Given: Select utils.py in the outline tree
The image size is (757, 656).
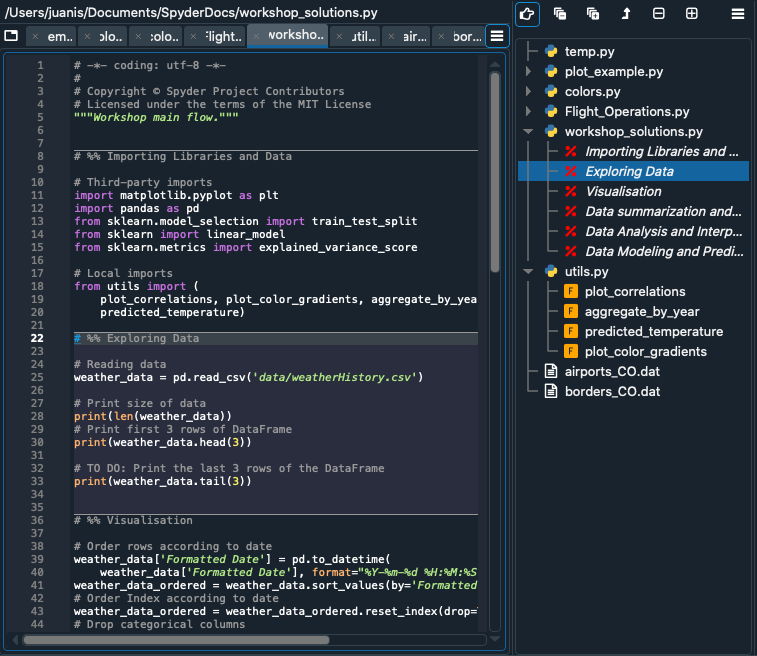Looking at the screenshot, I should [x=587, y=271].
